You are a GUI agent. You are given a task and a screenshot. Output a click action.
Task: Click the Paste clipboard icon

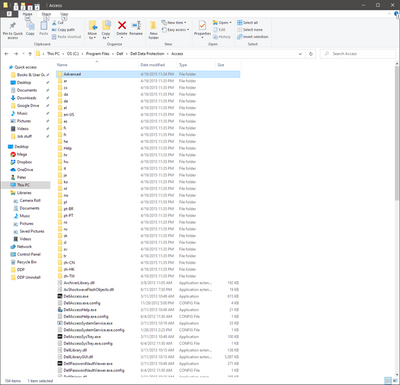44,26
